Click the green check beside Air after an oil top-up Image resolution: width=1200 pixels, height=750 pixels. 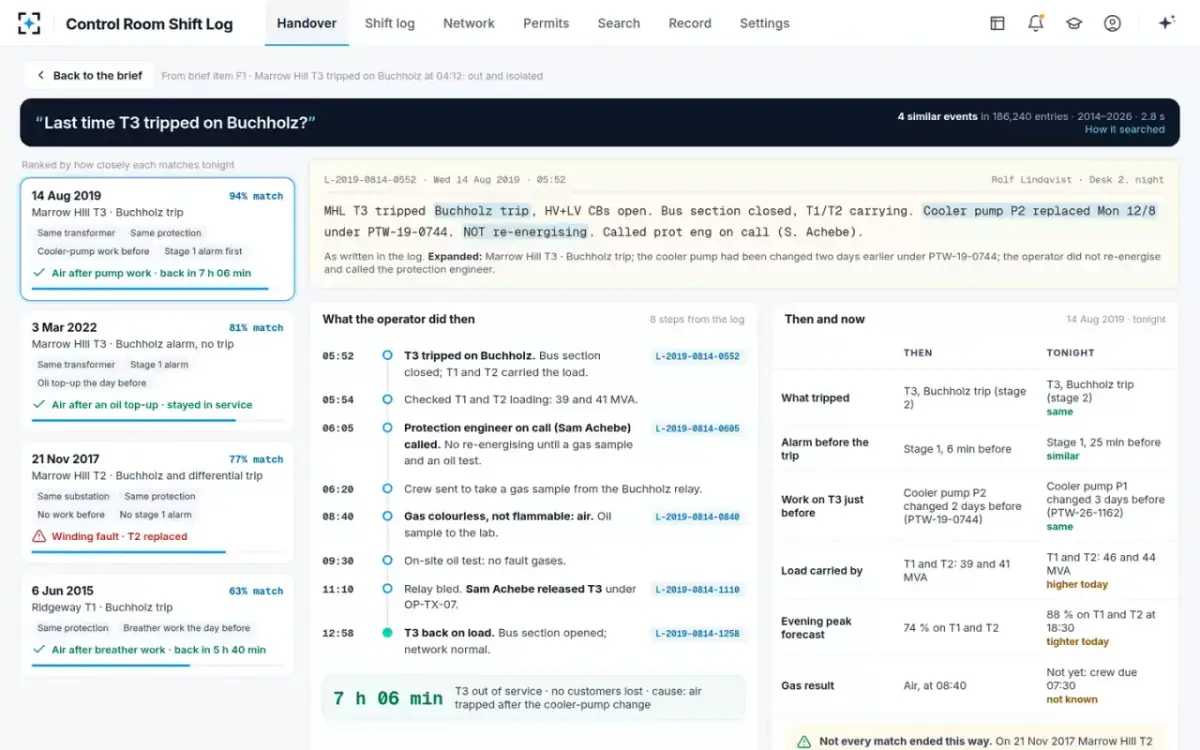pos(39,405)
